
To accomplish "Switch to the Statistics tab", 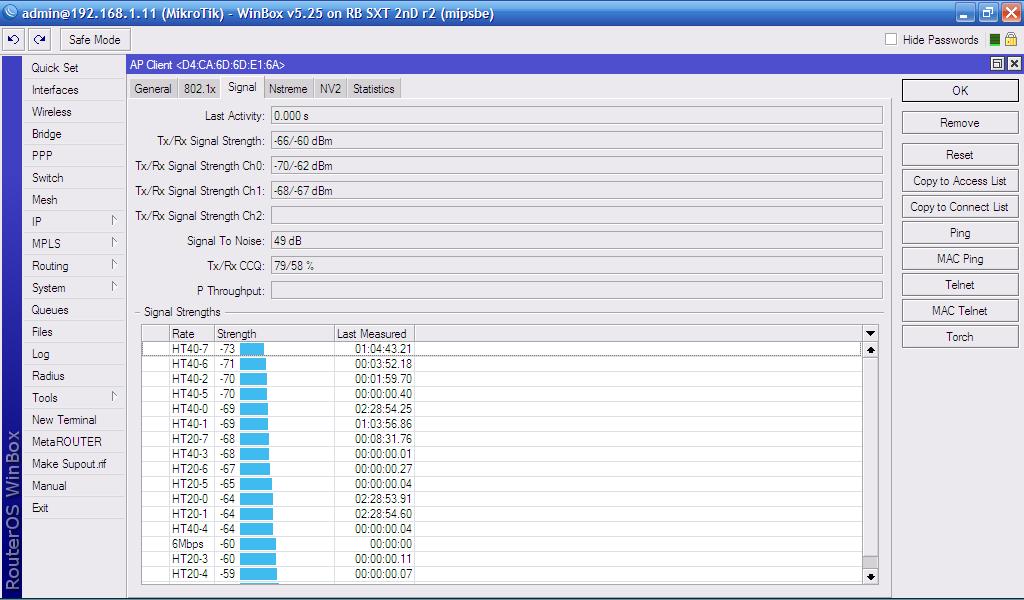I will (374, 89).
